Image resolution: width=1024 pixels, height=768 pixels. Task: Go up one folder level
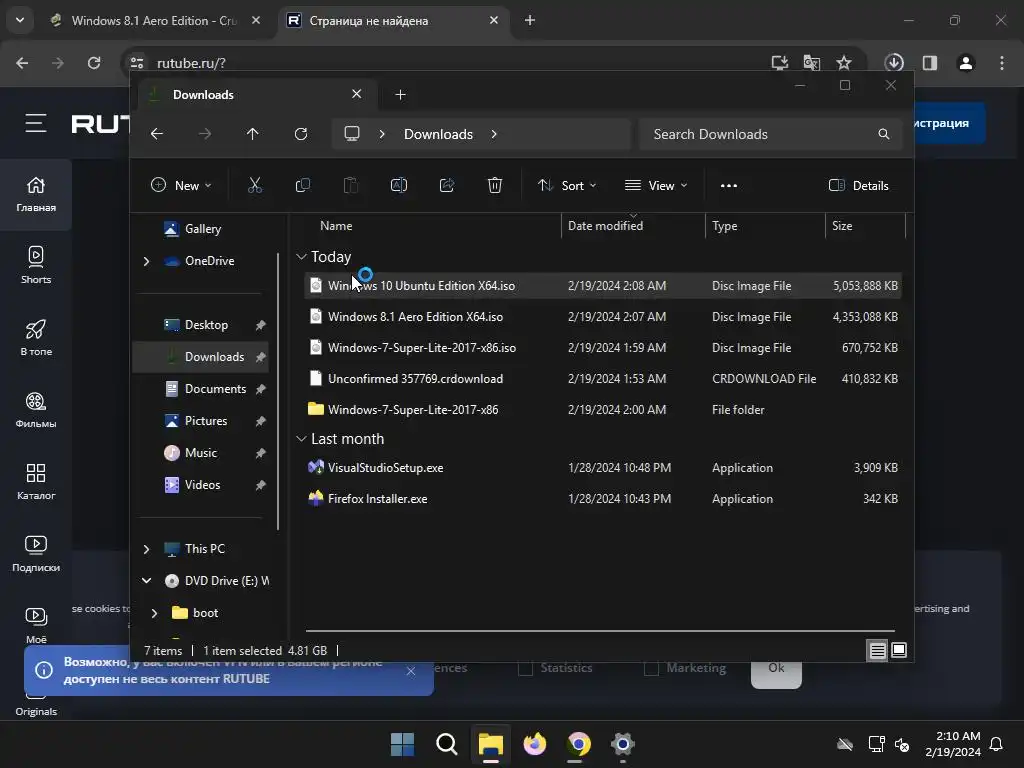(253, 134)
